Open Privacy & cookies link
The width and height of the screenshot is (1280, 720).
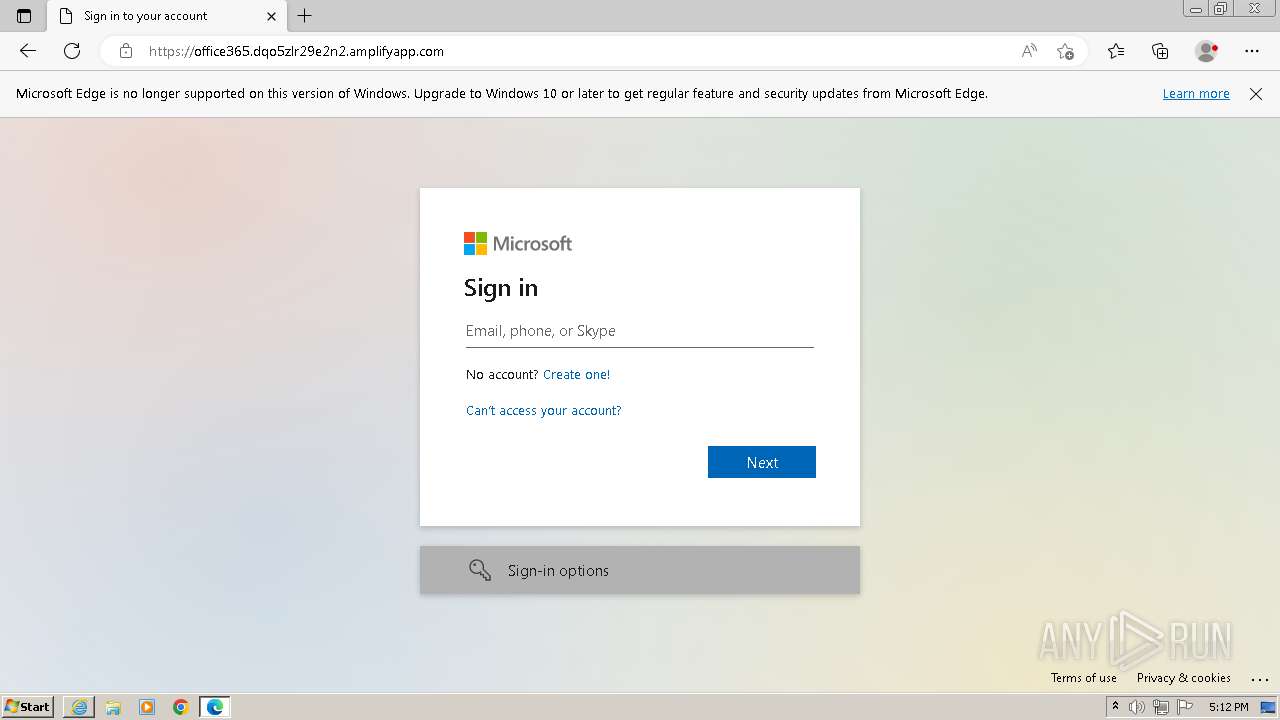(1184, 678)
